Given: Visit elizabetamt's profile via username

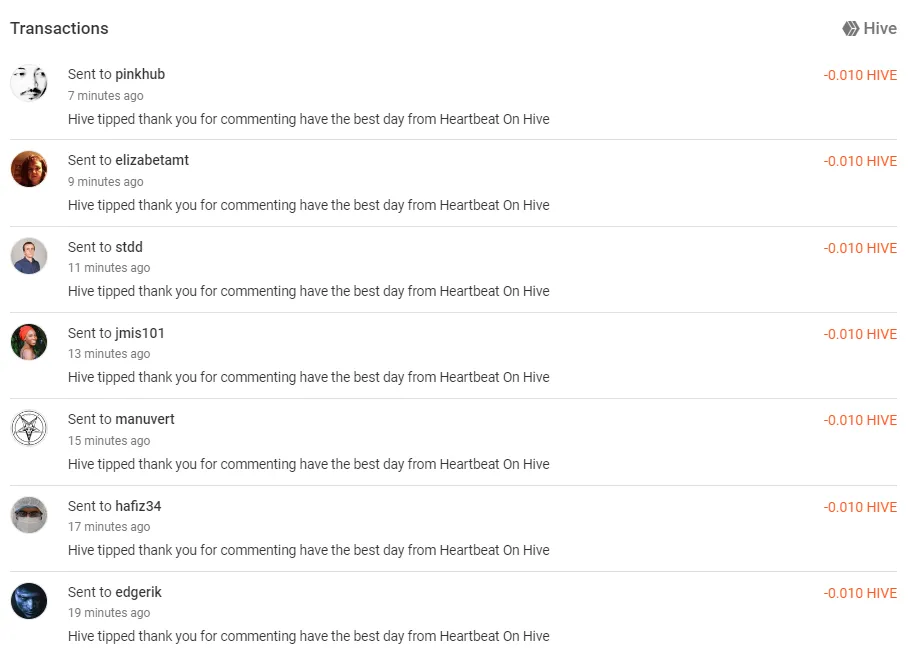Looking at the screenshot, I should (152, 160).
